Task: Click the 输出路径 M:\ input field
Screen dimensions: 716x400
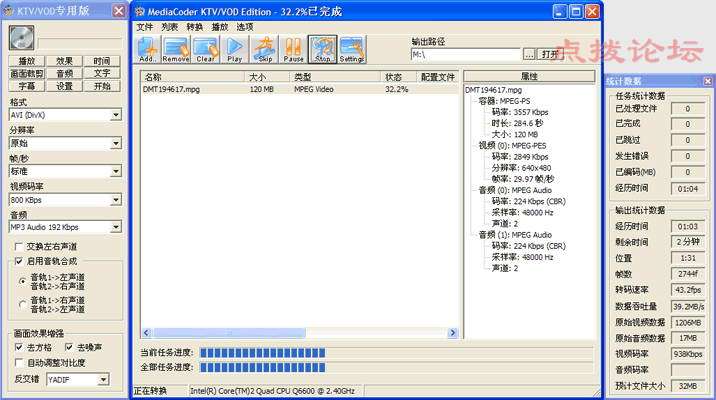Action: point(465,54)
